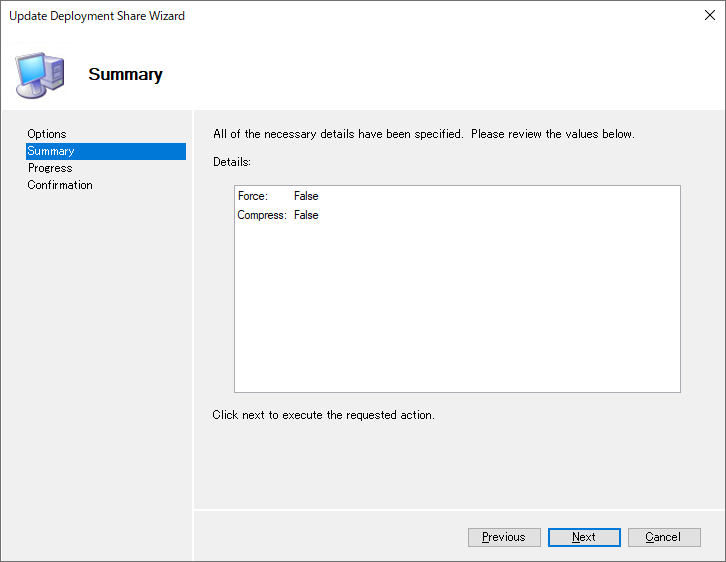Click the computer wizard icon in header

click(40, 75)
